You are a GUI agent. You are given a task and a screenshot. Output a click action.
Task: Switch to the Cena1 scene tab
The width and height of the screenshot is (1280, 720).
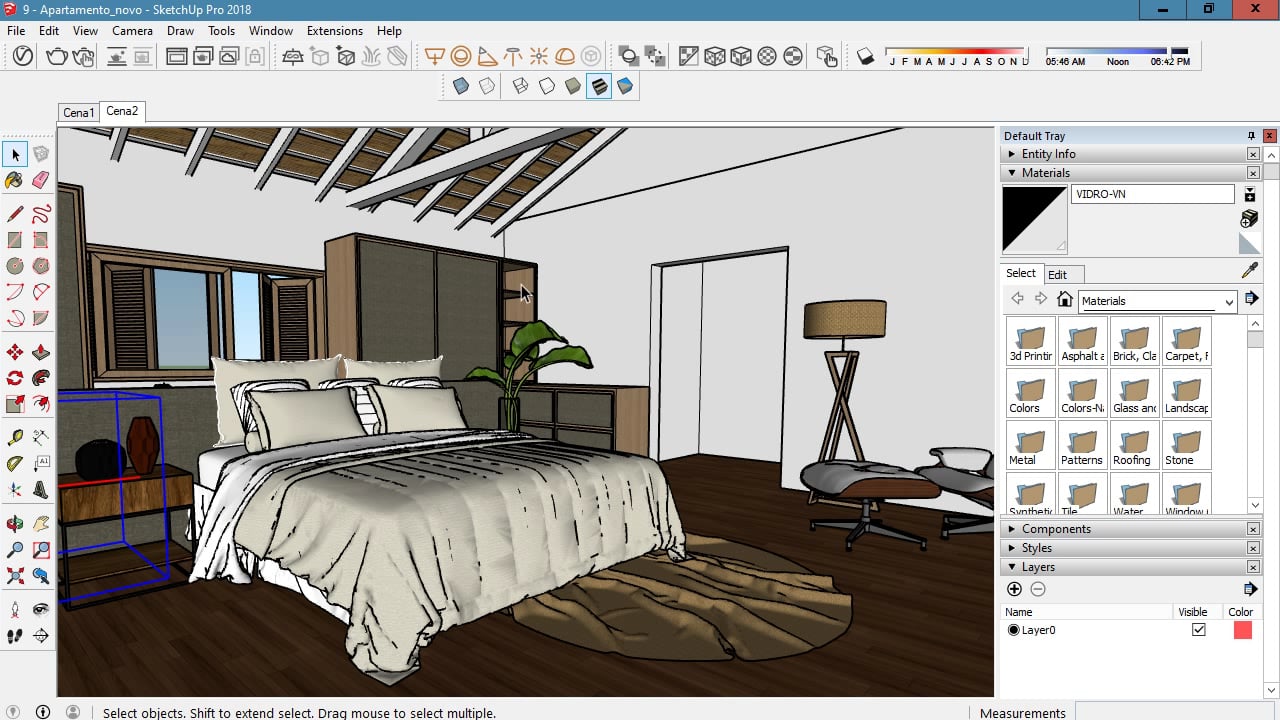78,112
